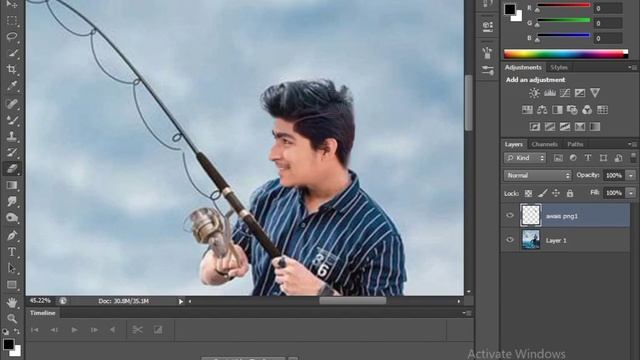Switch to the Channels tab
Image resolution: width=640 pixels, height=360 pixels.
click(544, 144)
